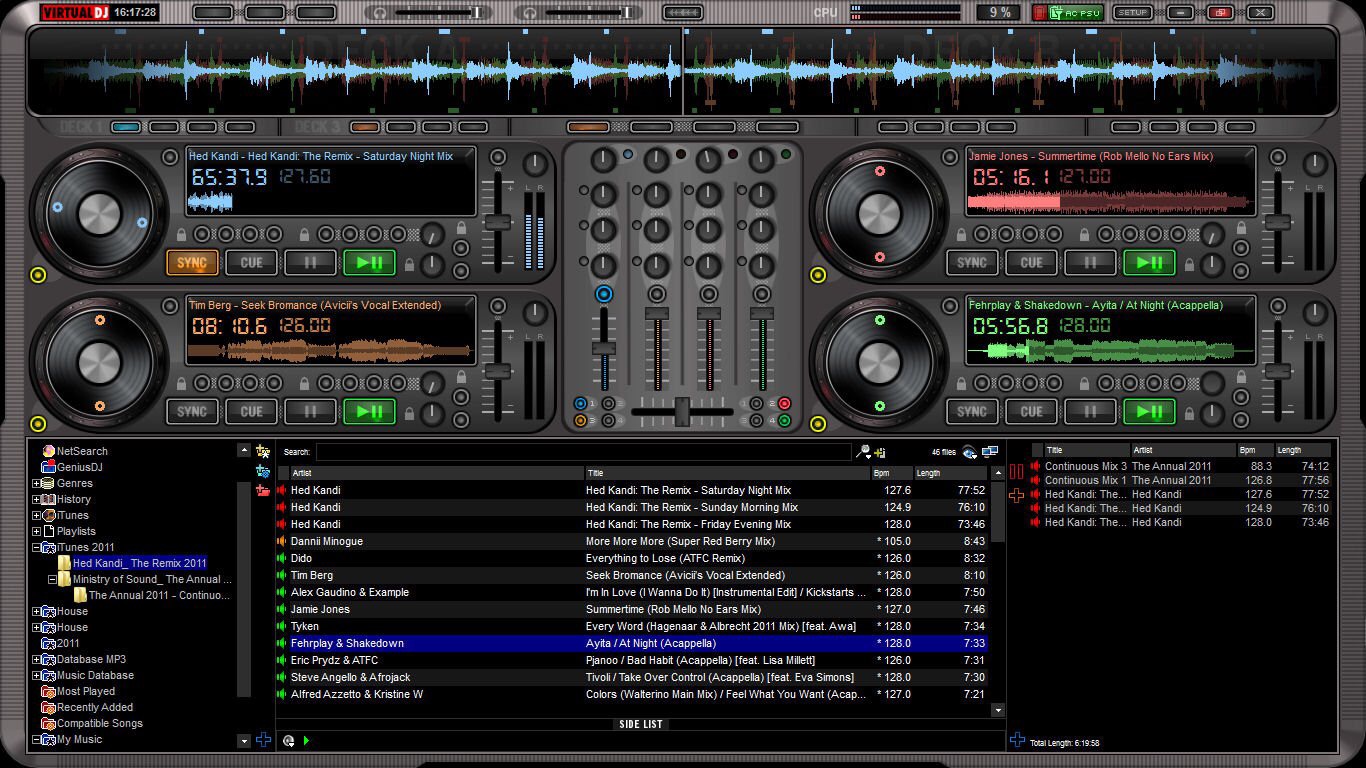The image size is (1366, 768).
Task: Click play/pause on the Jamie Jones deck
Action: click(x=1149, y=263)
